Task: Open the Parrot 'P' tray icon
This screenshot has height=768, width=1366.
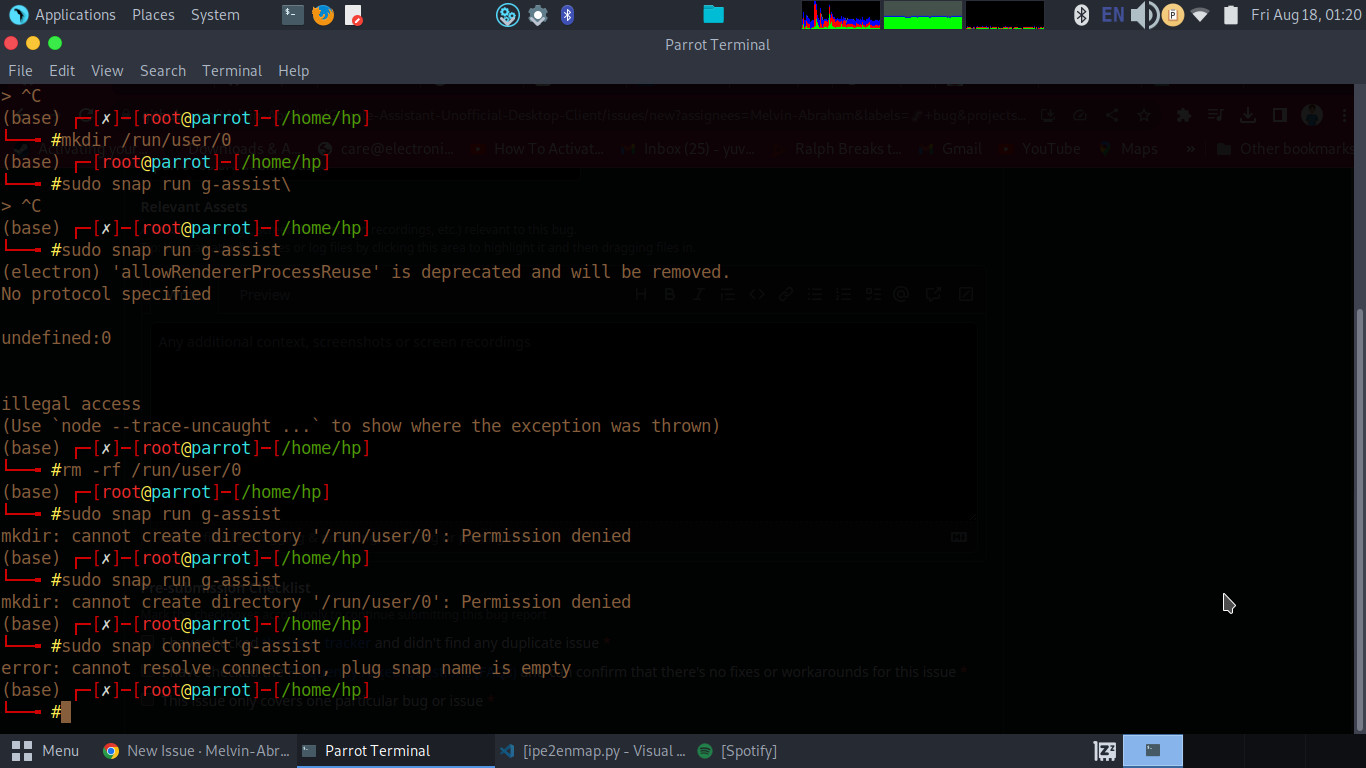Action: pos(1171,14)
